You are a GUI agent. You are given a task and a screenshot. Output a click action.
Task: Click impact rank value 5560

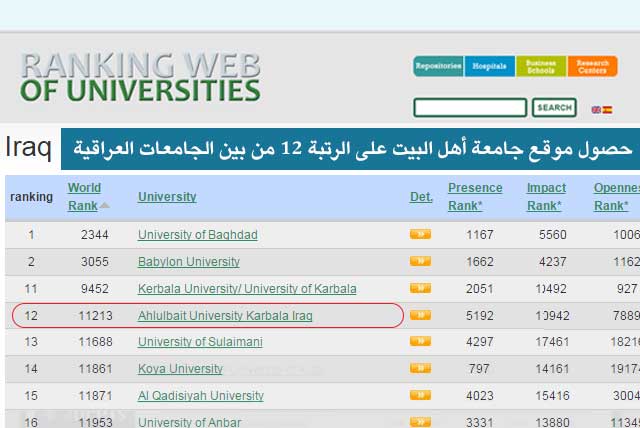(x=553, y=235)
